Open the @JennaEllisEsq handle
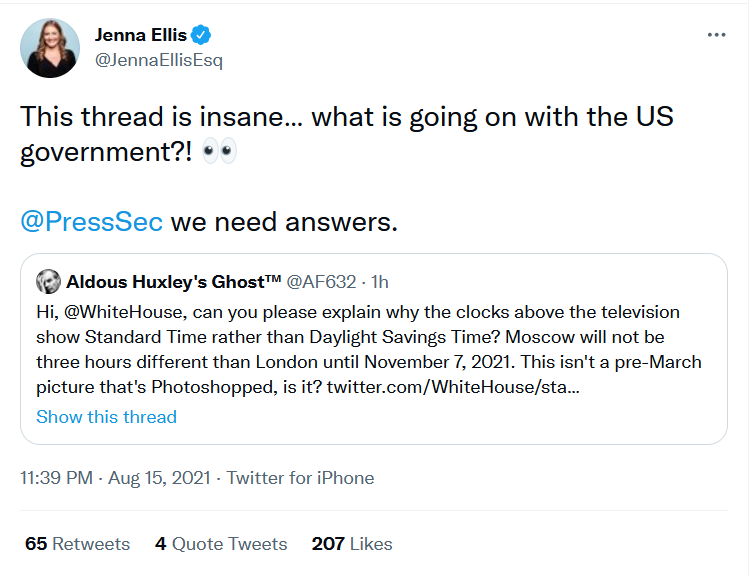This screenshot has height=576, width=749. point(159,60)
